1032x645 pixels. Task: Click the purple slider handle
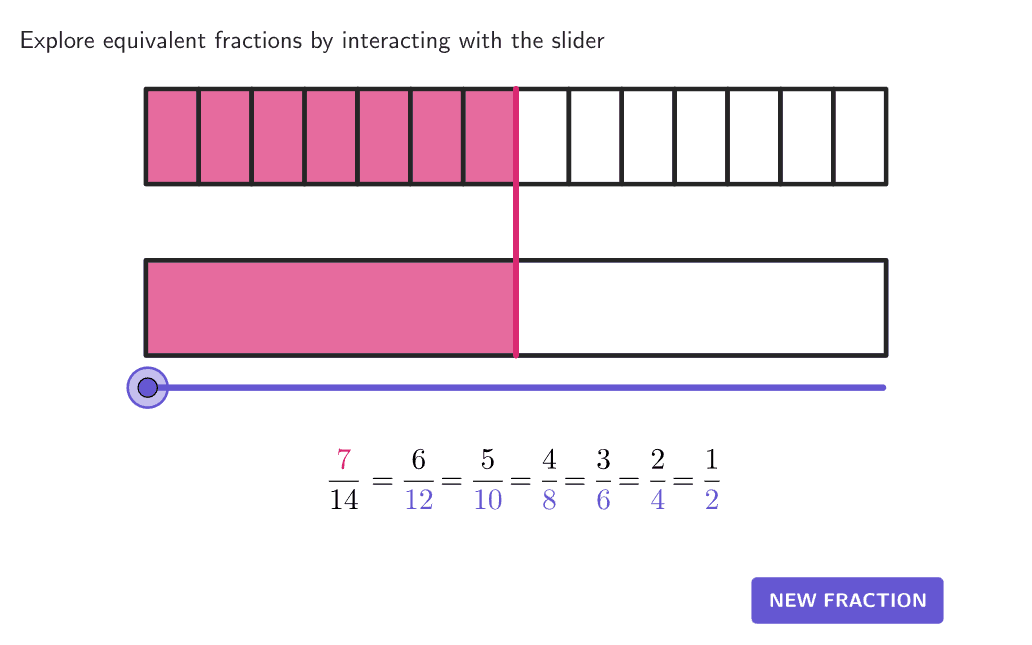148,387
